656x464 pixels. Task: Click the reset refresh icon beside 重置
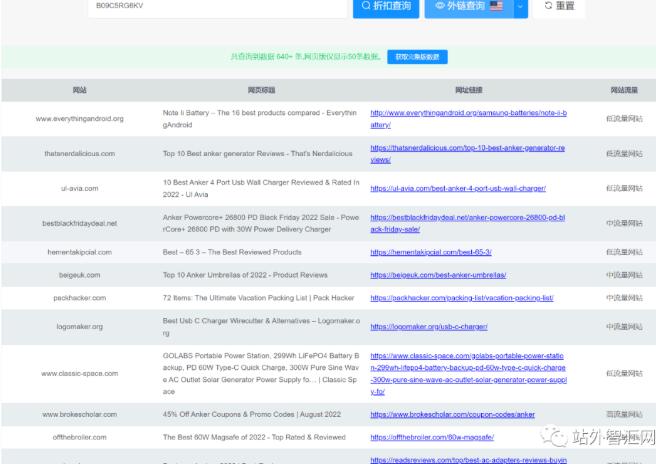(x=548, y=5)
